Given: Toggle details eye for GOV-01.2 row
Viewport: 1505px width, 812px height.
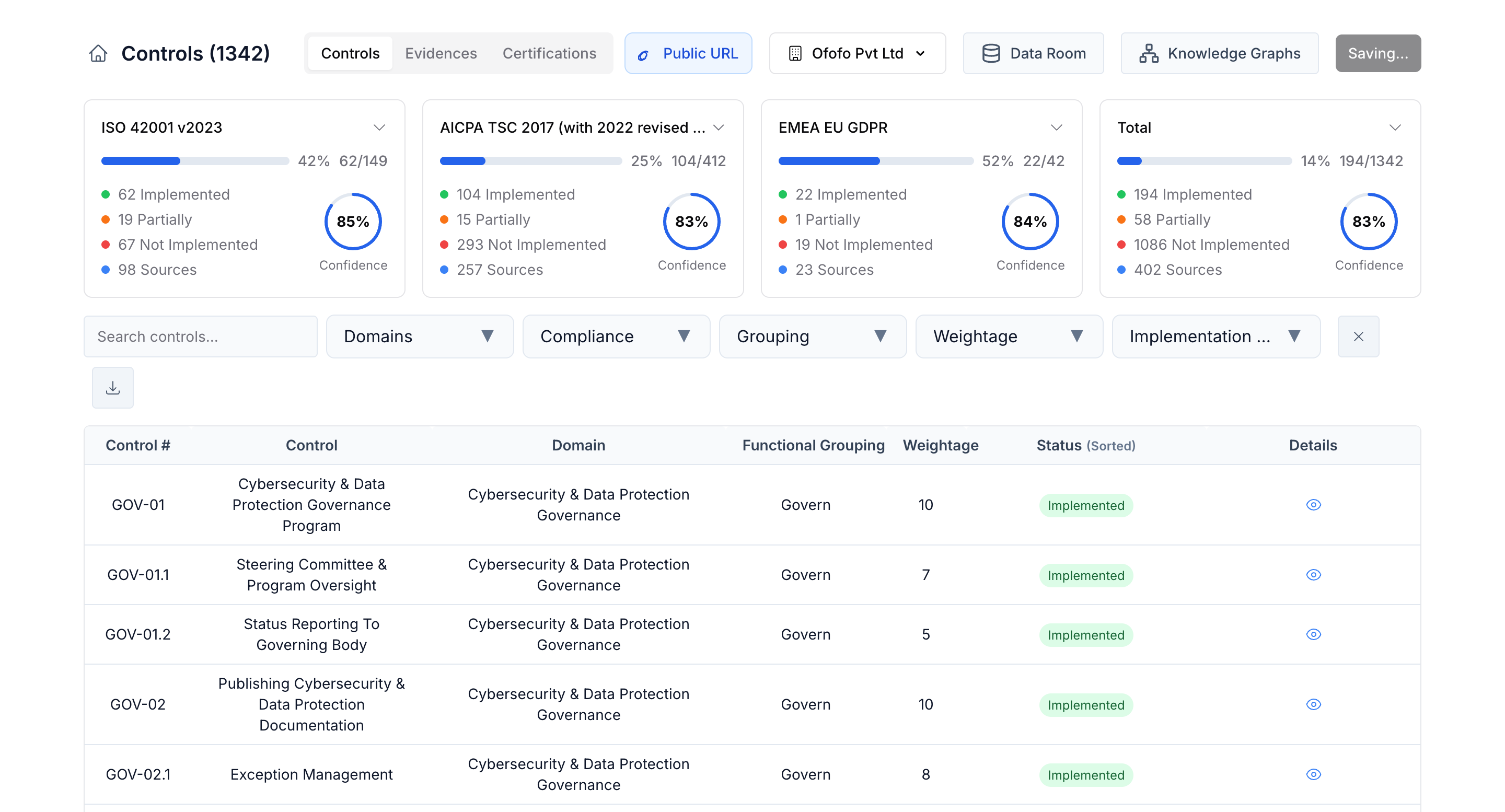Looking at the screenshot, I should pyautogui.click(x=1313, y=634).
